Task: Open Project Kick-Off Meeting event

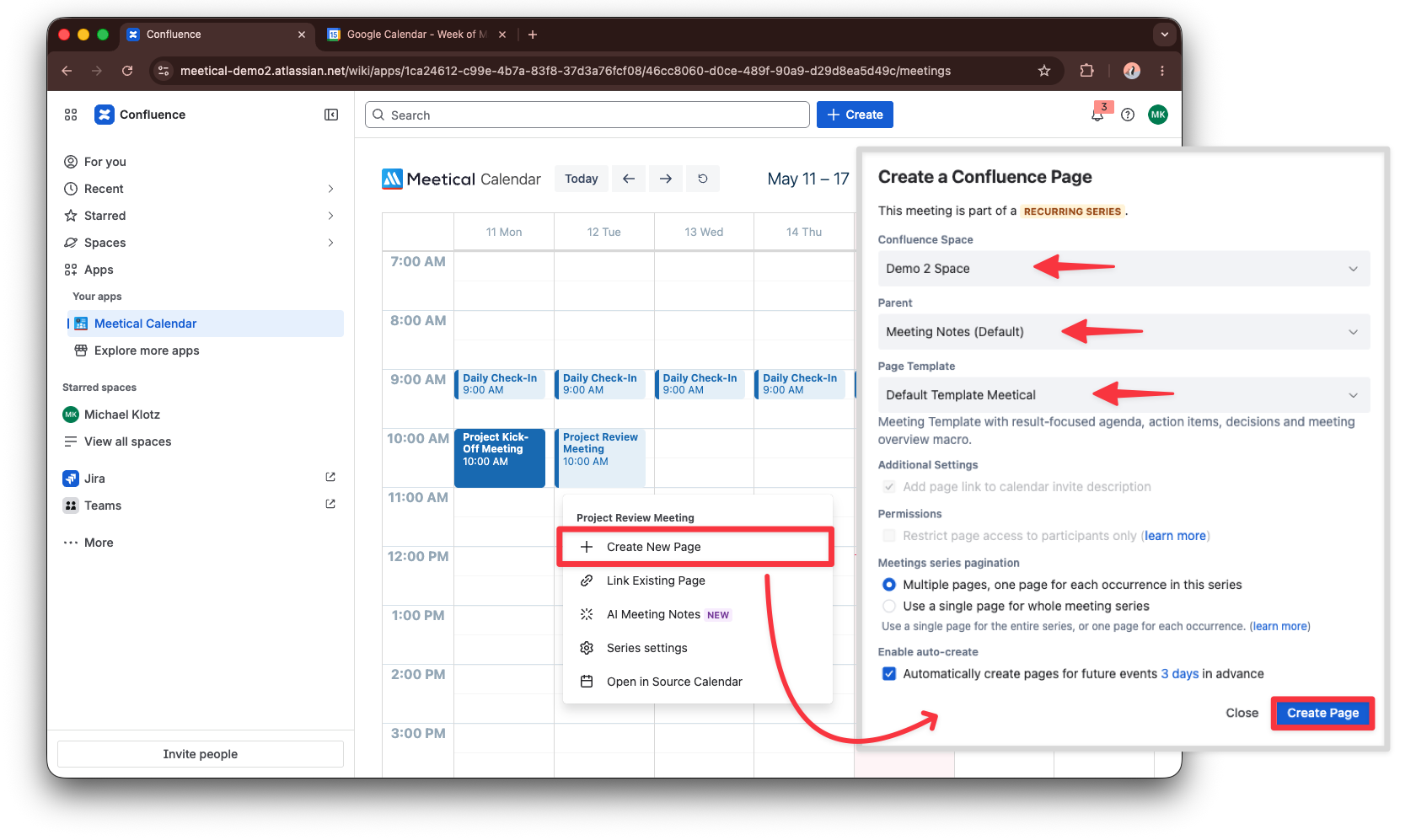Action: (x=500, y=457)
